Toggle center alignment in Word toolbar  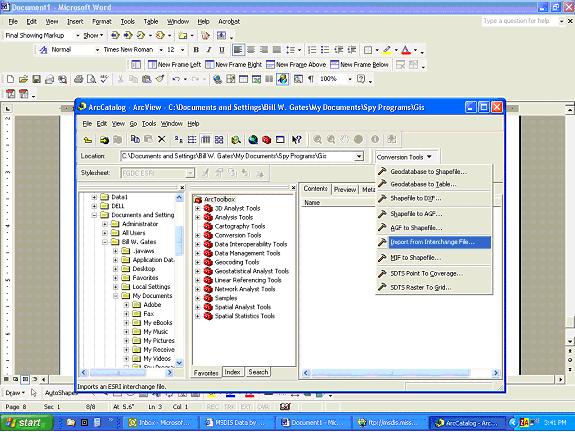click(x=251, y=50)
